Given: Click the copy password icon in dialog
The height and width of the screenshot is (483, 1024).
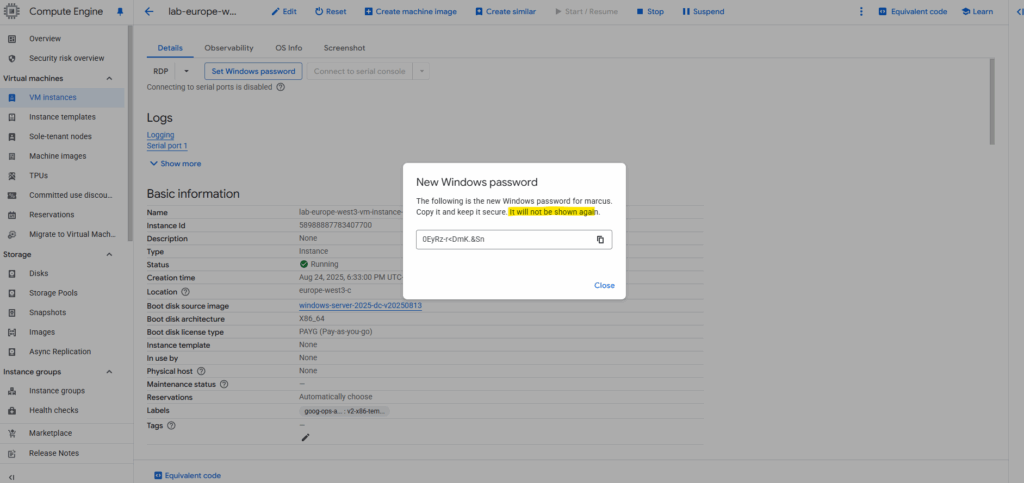Looking at the screenshot, I should pyautogui.click(x=600, y=240).
